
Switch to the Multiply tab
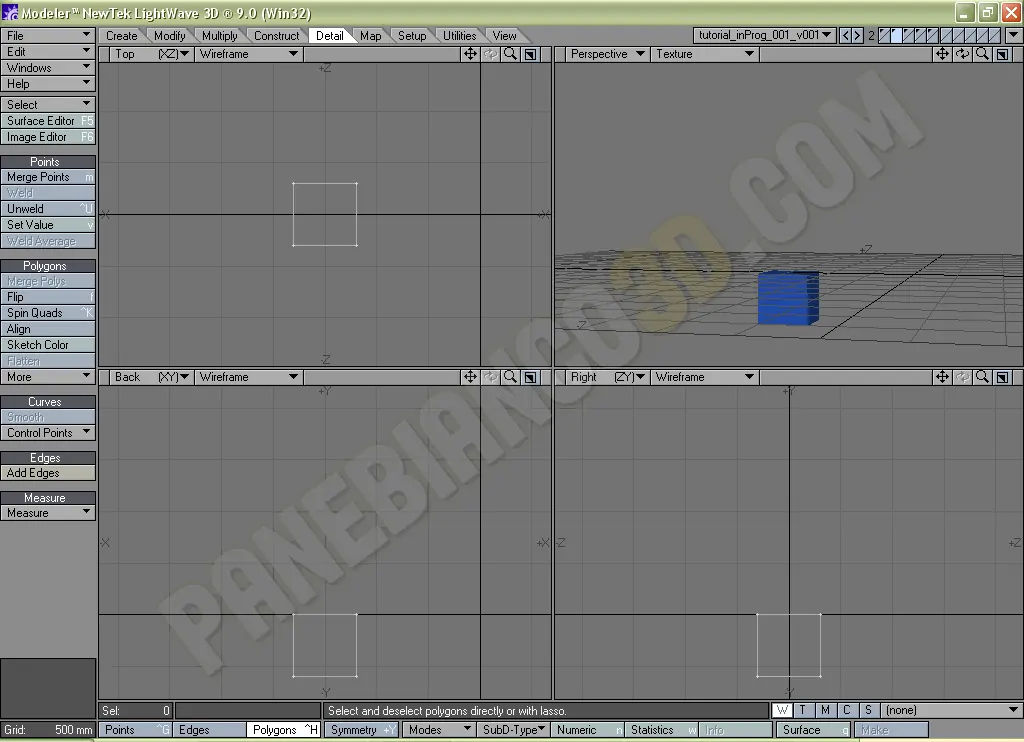(219, 36)
